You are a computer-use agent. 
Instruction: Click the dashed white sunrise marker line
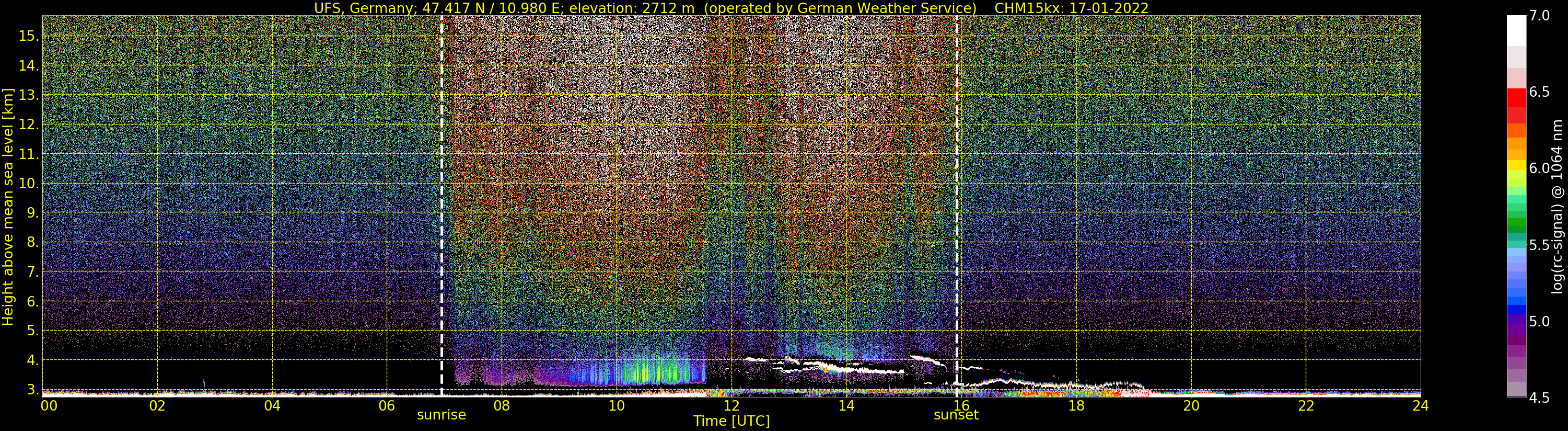tap(442, 206)
